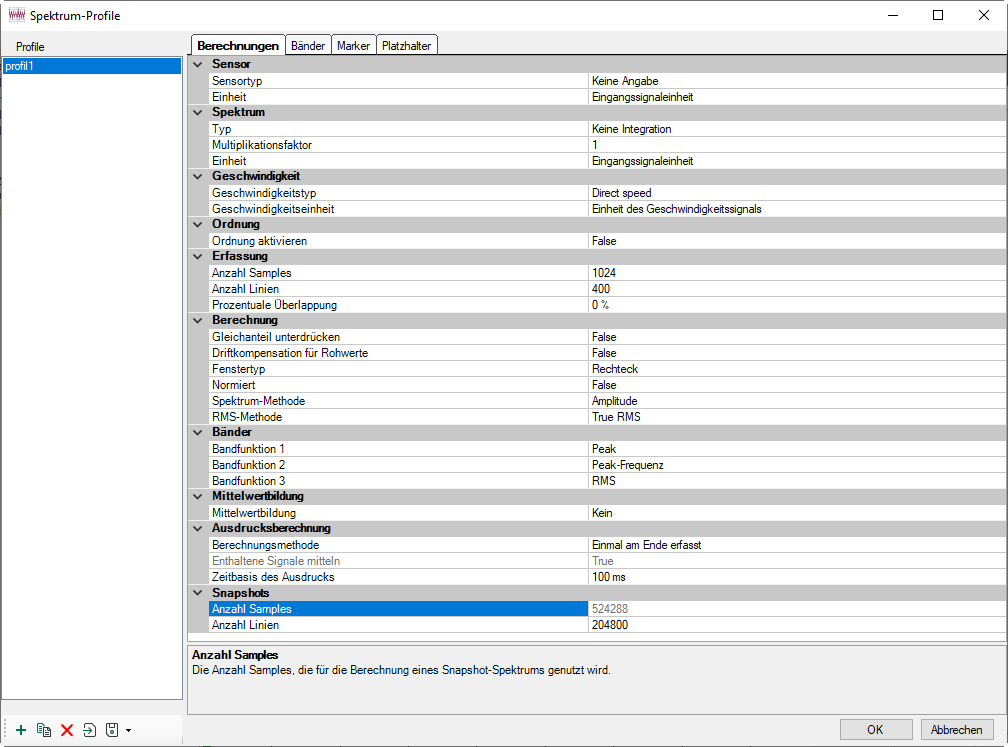Switch to the Bänder tab
This screenshot has width=1008, height=747.
(x=308, y=46)
